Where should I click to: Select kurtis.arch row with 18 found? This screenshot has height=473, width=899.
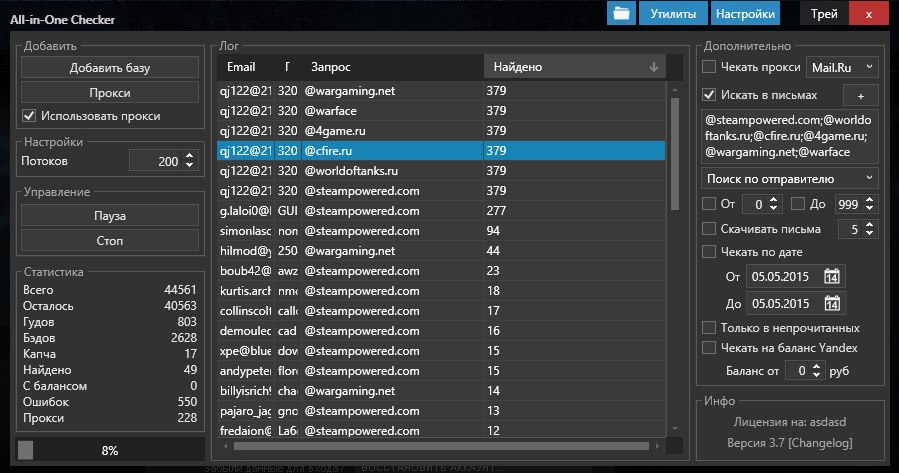441,291
